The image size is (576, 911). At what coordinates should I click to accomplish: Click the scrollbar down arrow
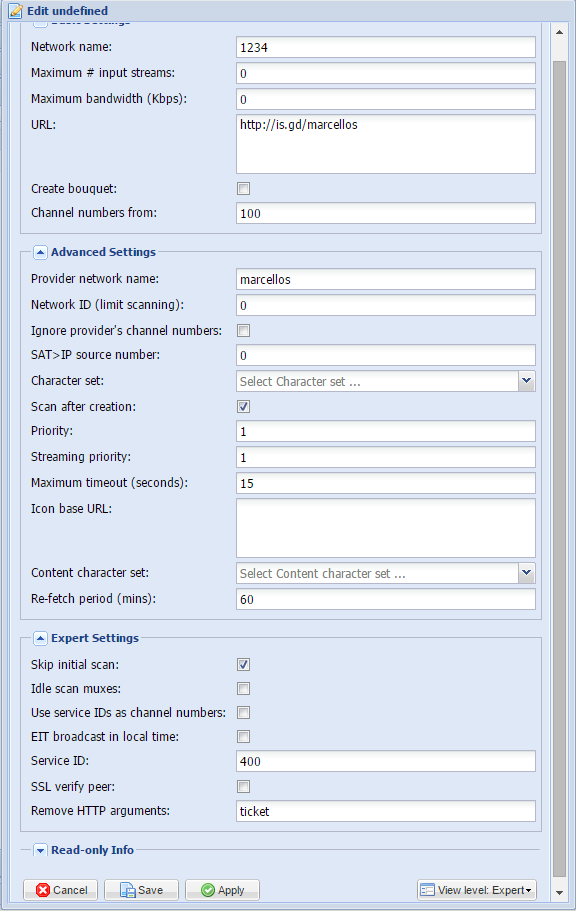point(559,892)
